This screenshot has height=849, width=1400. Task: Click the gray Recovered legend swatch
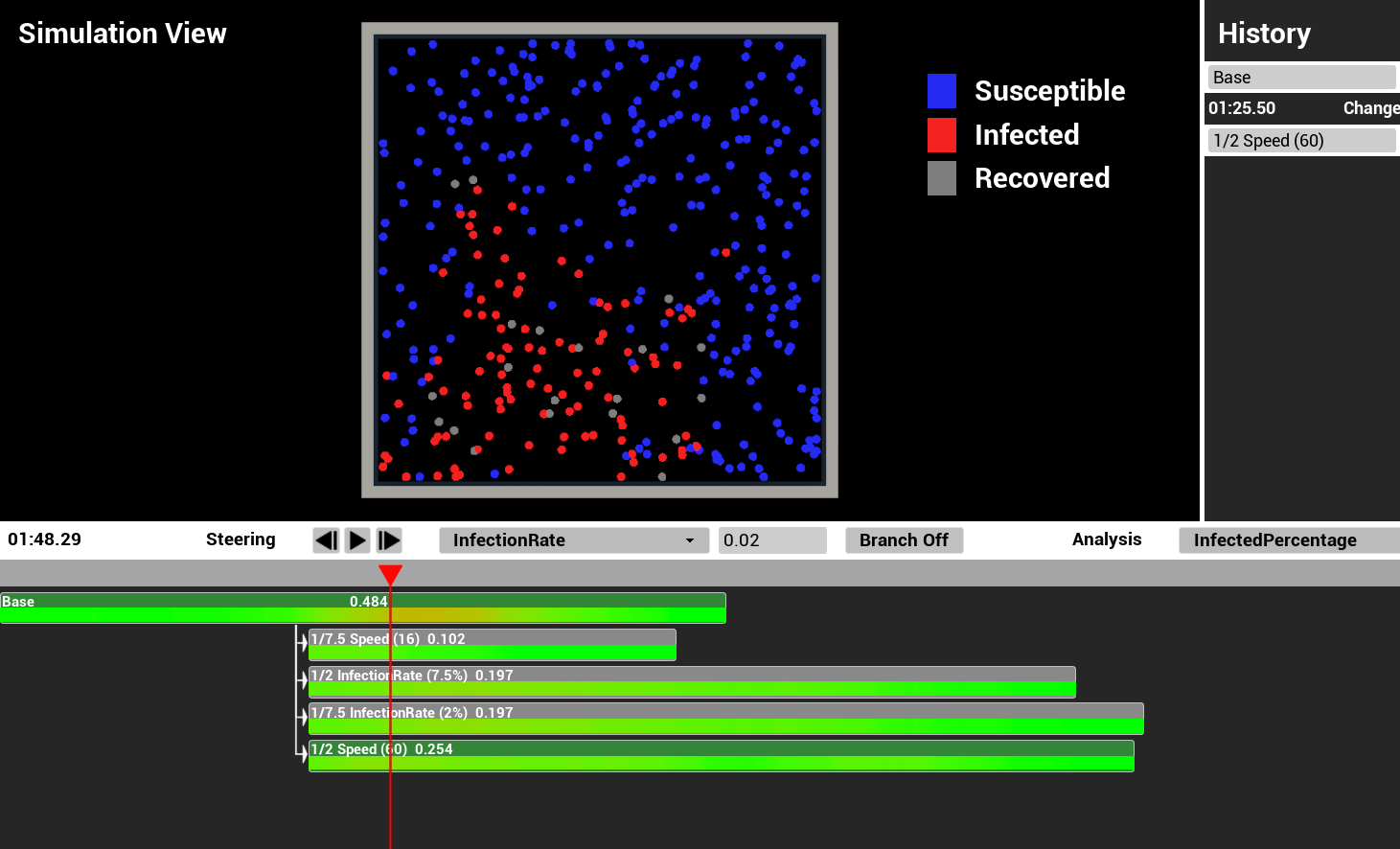941,178
